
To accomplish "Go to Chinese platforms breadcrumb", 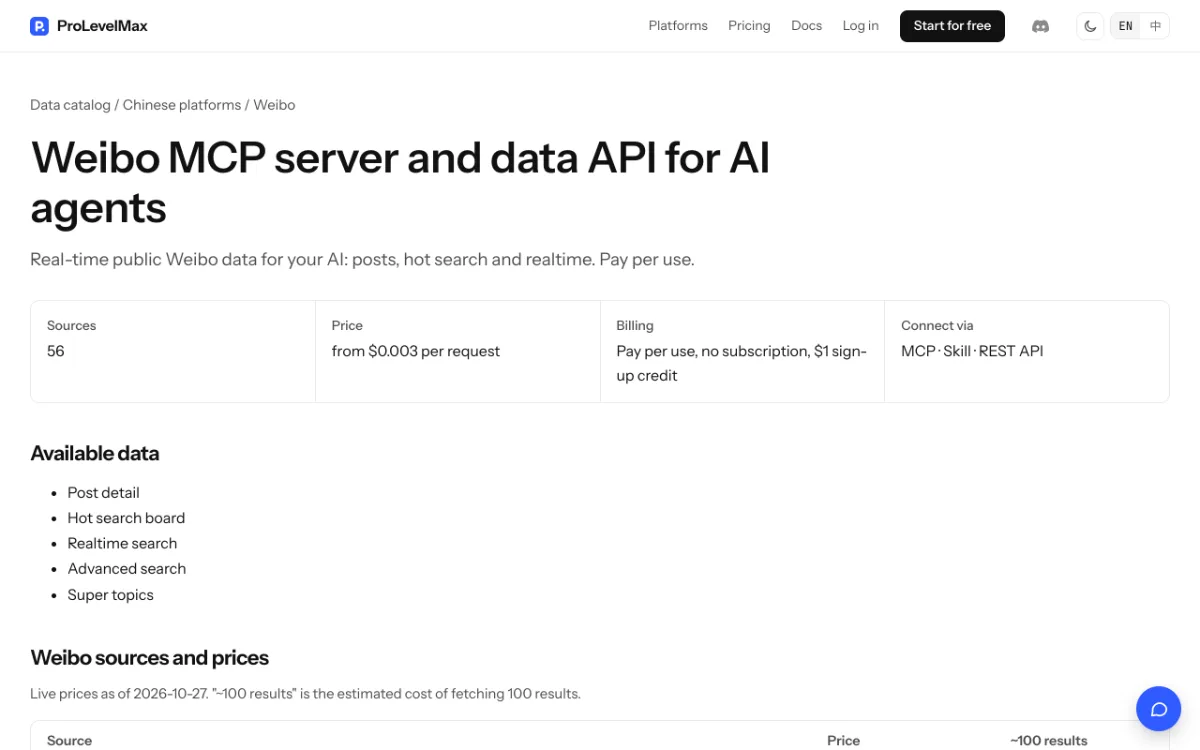I will click(x=182, y=105).
